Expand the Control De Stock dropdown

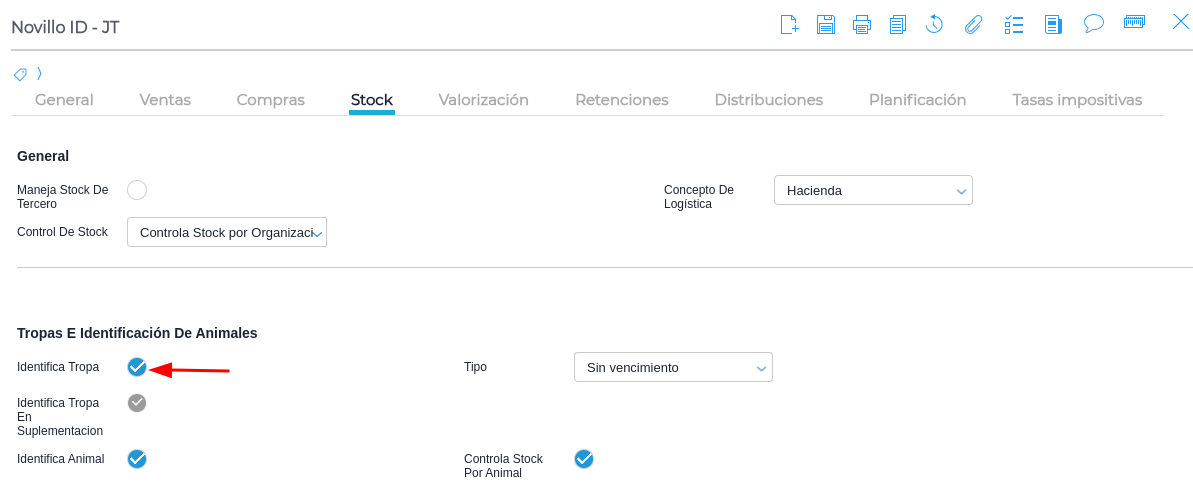(x=227, y=232)
